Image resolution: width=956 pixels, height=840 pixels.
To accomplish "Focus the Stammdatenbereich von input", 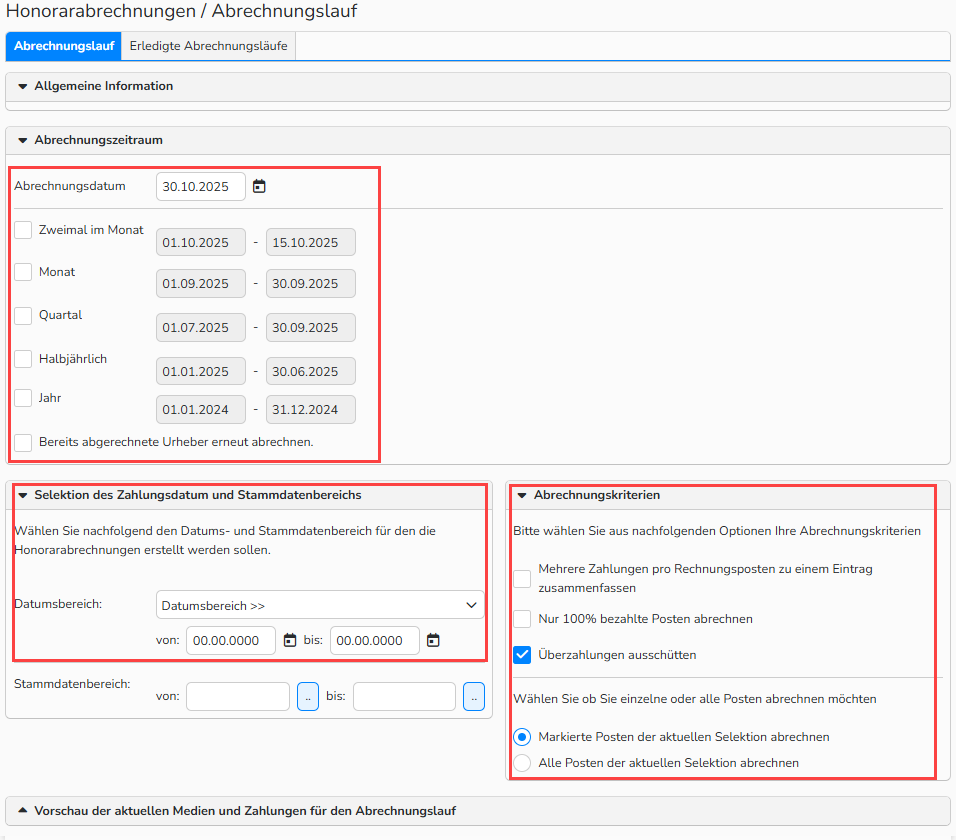I will point(238,697).
